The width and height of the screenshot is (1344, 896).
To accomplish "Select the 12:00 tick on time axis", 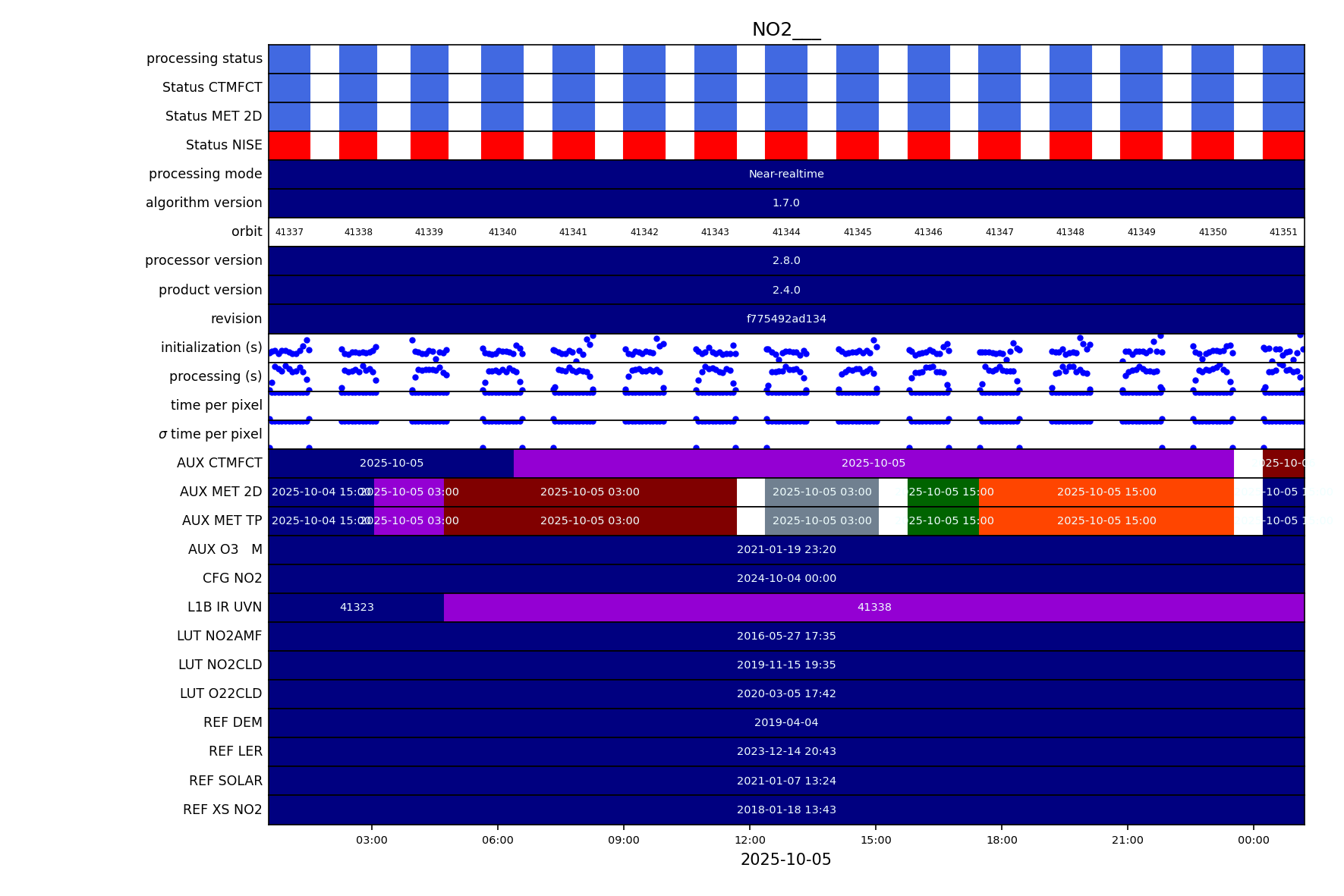I will 750,840.
